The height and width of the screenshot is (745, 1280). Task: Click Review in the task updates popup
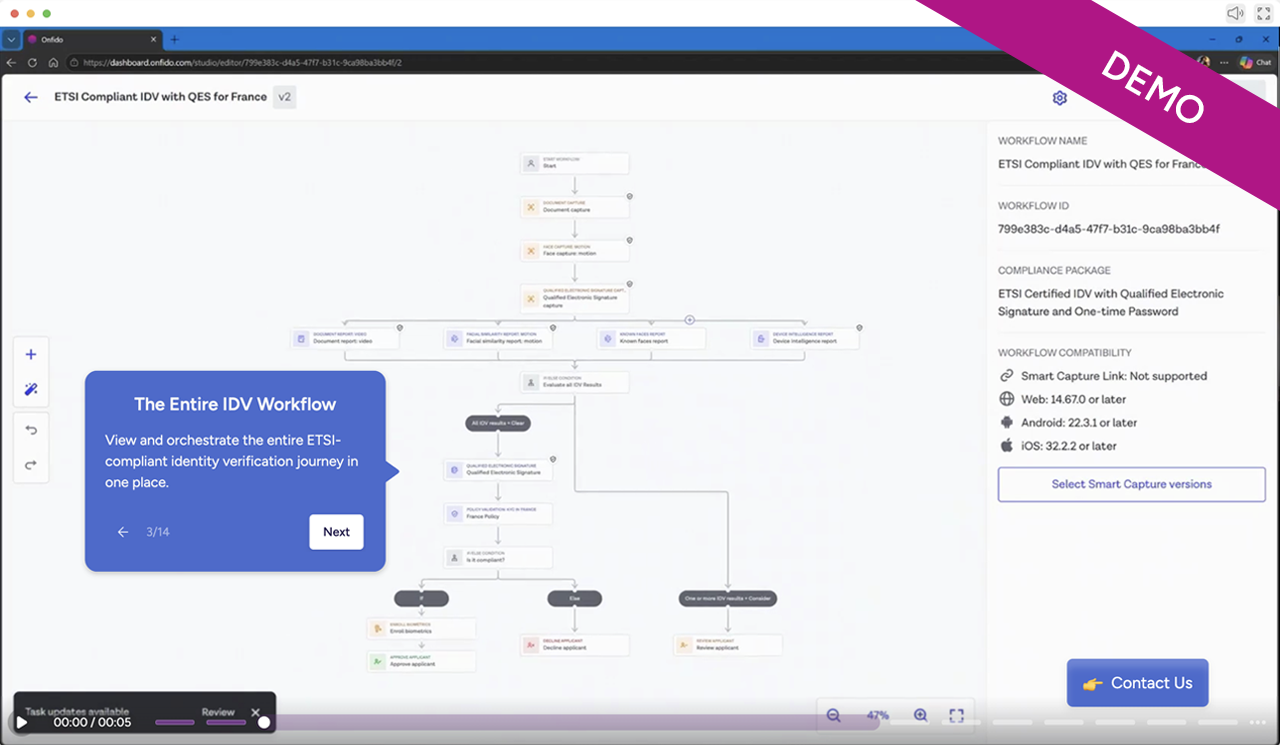(218, 712)
